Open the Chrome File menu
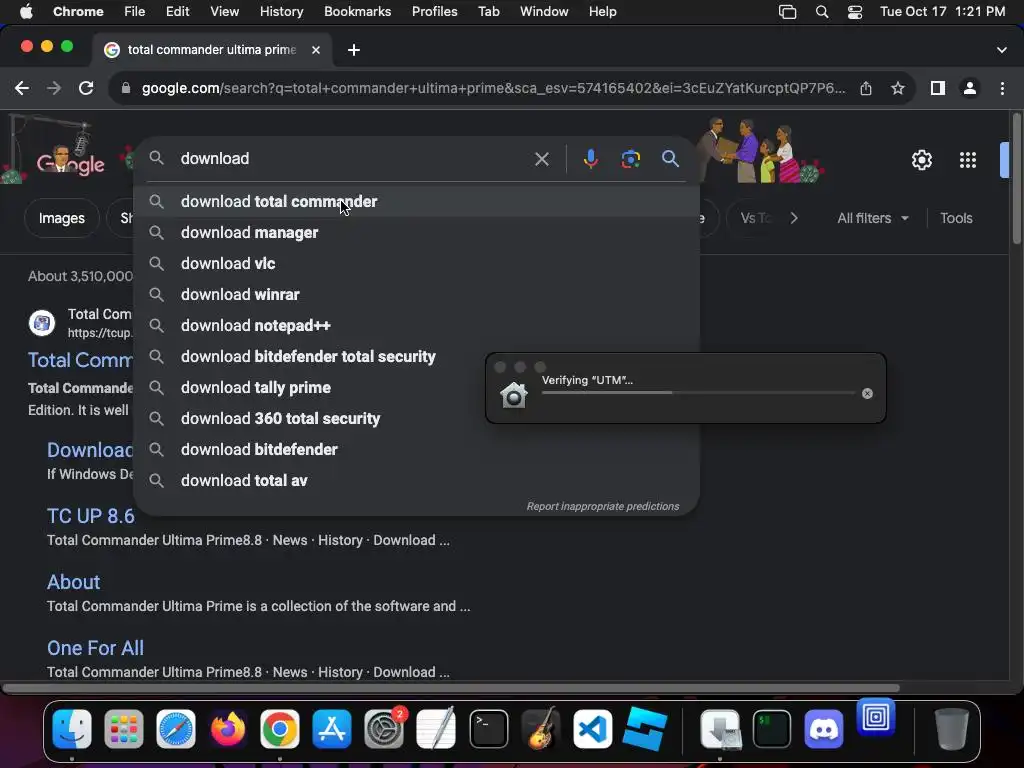 click(135, 12)
